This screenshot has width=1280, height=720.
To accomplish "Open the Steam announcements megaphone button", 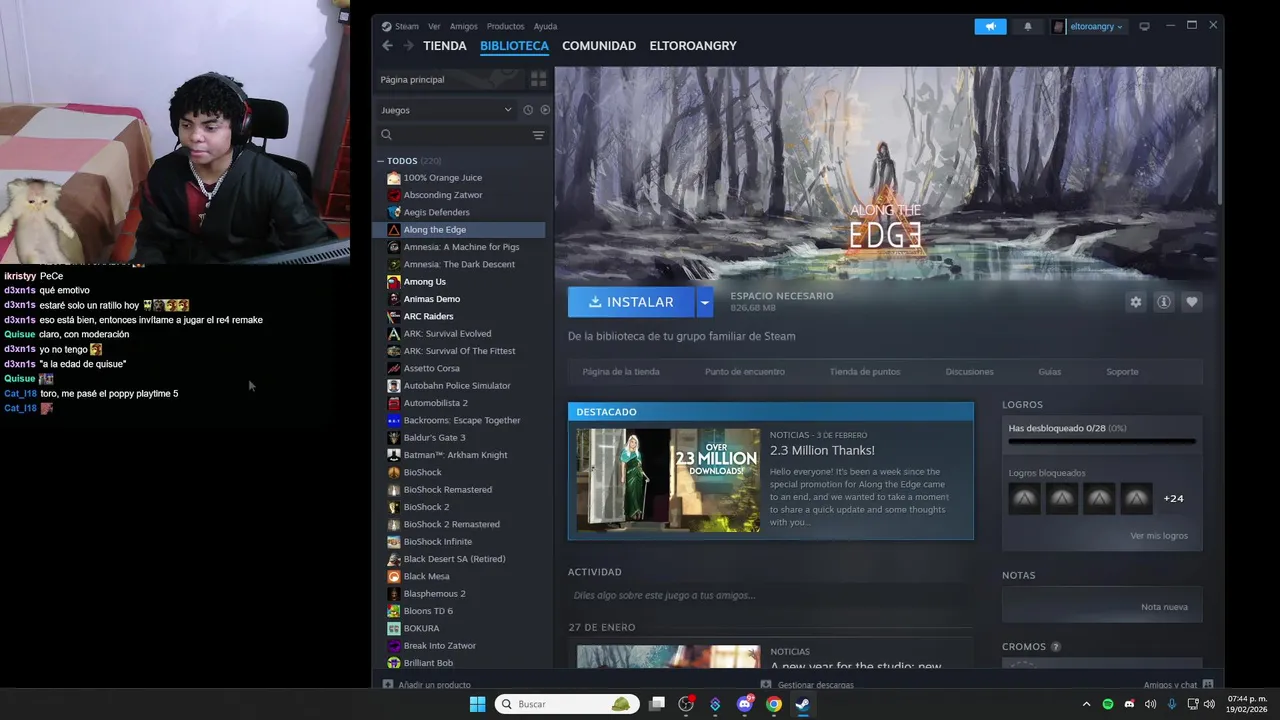I will tap(990, 27).
